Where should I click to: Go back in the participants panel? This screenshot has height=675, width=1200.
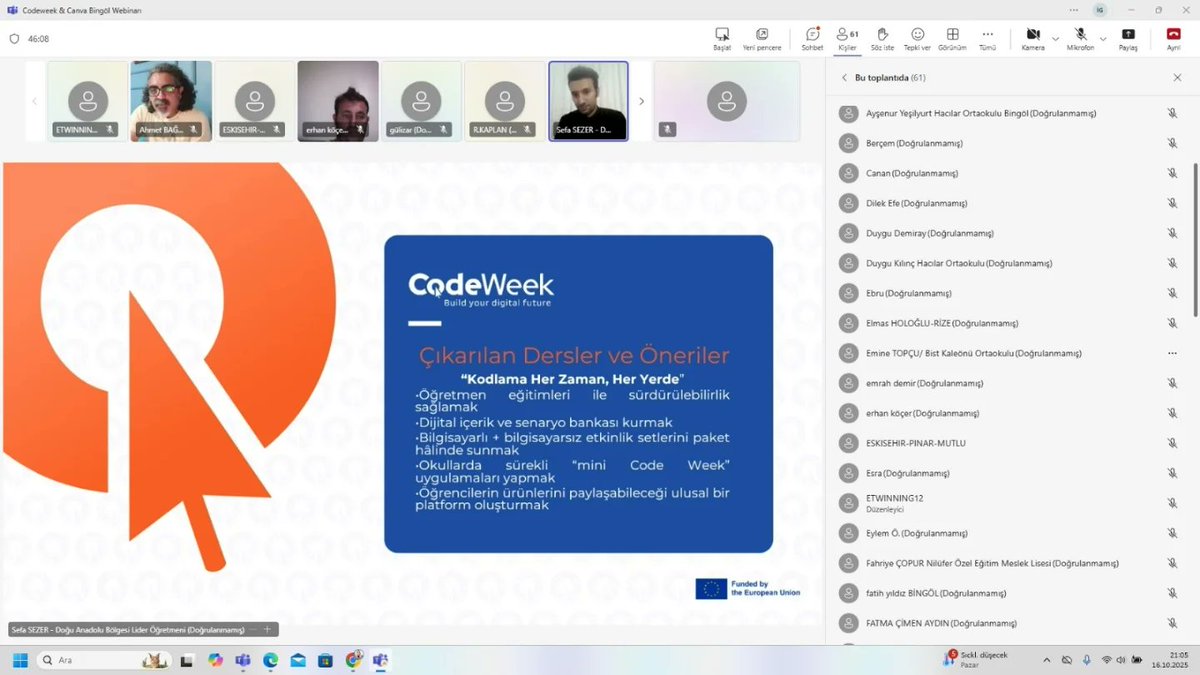844,77
